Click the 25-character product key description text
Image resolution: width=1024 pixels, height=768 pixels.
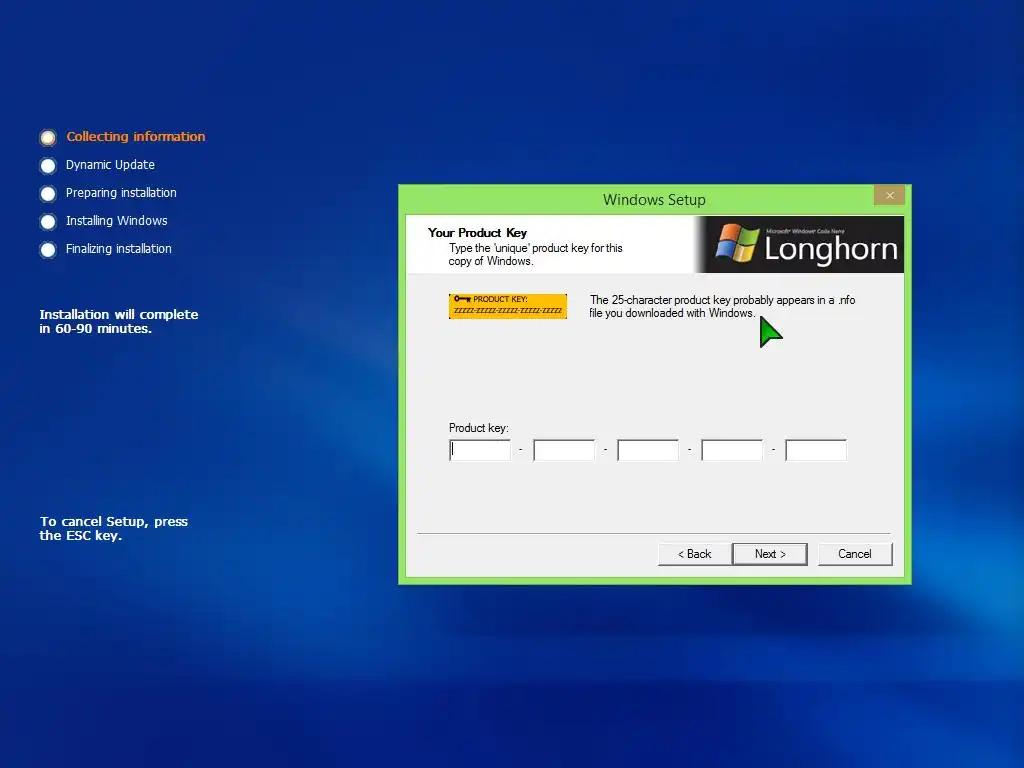pos(722,306)
